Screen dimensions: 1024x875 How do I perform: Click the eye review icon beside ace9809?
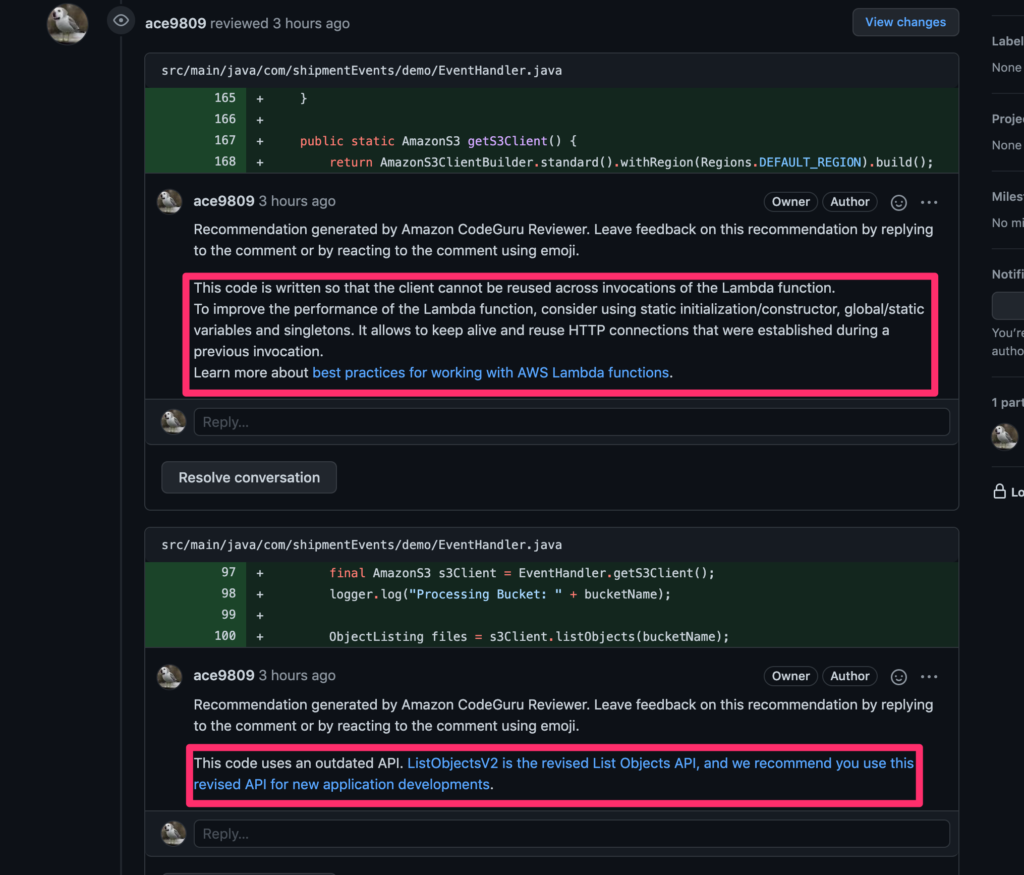(x=121, y=21)
